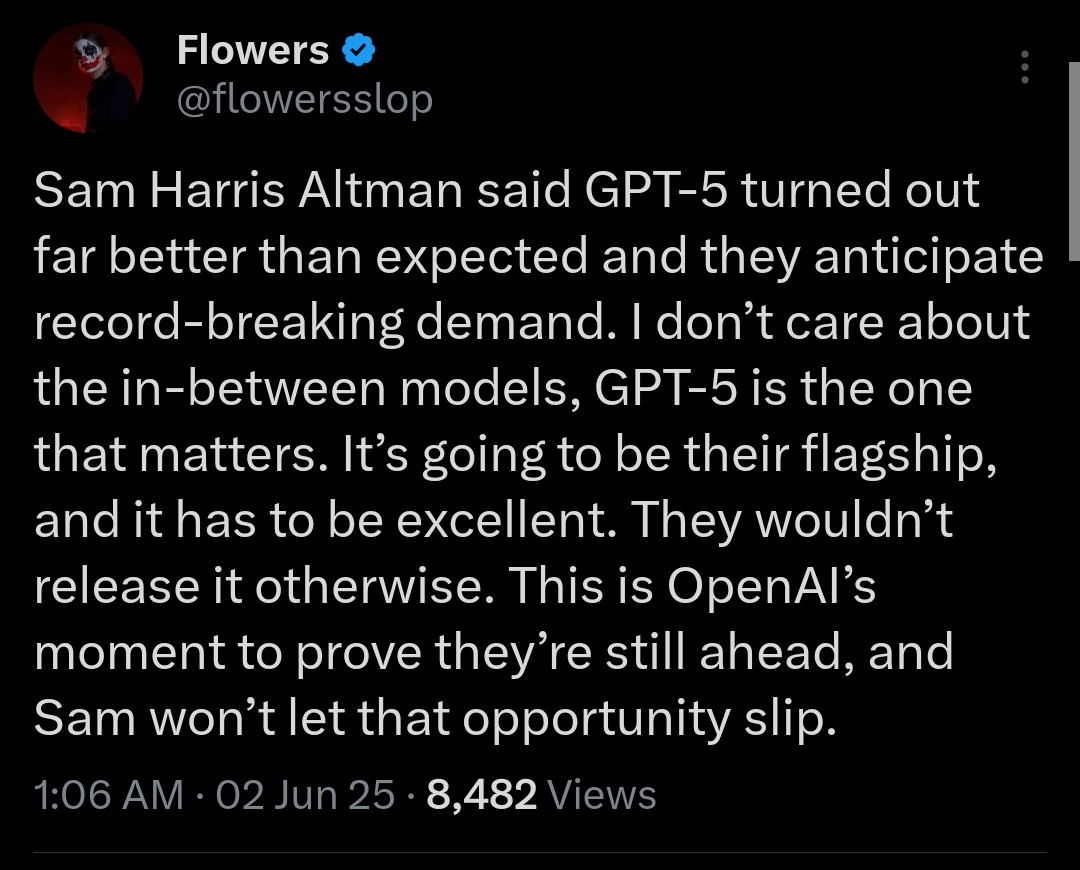Click the 02 Jun 25 date

305,795
